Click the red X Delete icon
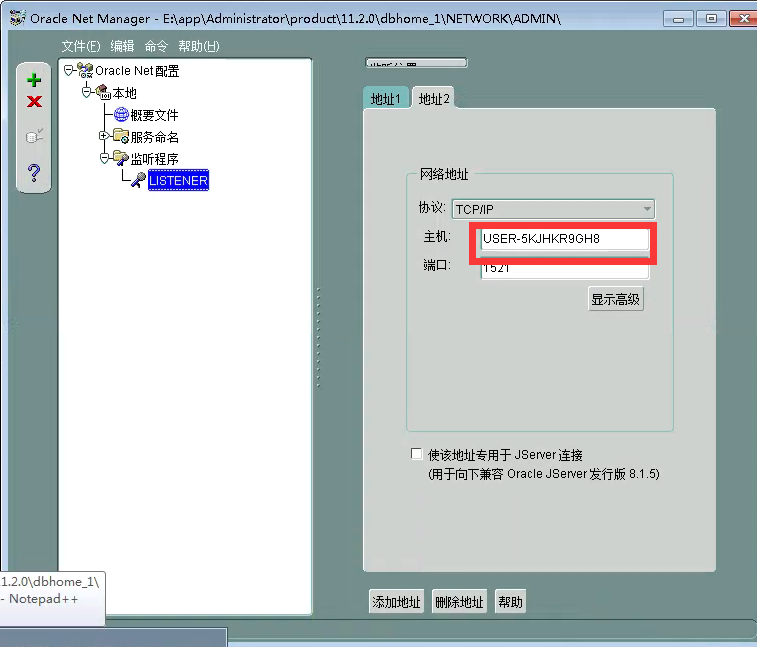The height and width of the screenshot is (647, 757). 34,101
